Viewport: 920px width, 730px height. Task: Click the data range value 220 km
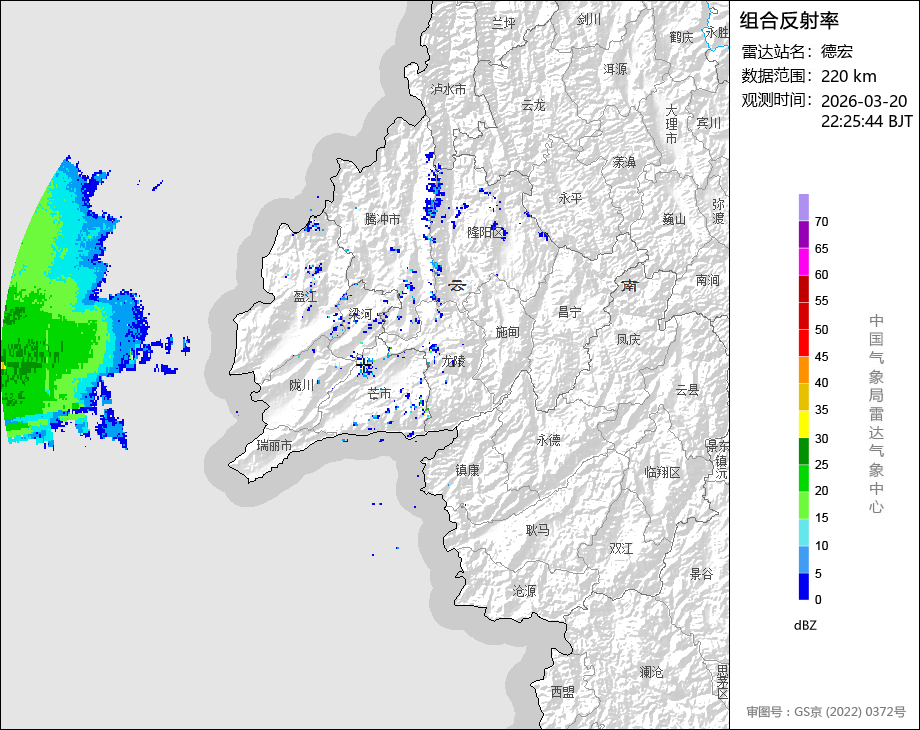pyautogui.click(x=848, y=76)
